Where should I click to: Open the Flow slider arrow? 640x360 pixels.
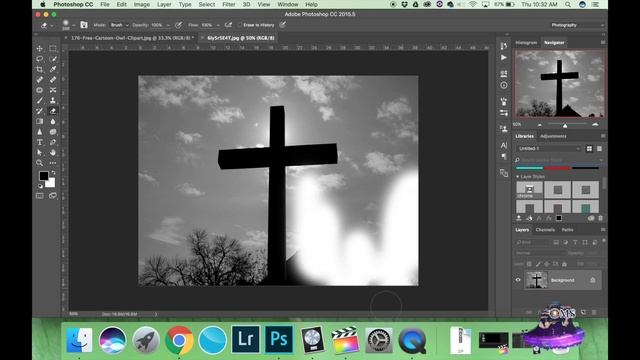[x=218, y=25]
